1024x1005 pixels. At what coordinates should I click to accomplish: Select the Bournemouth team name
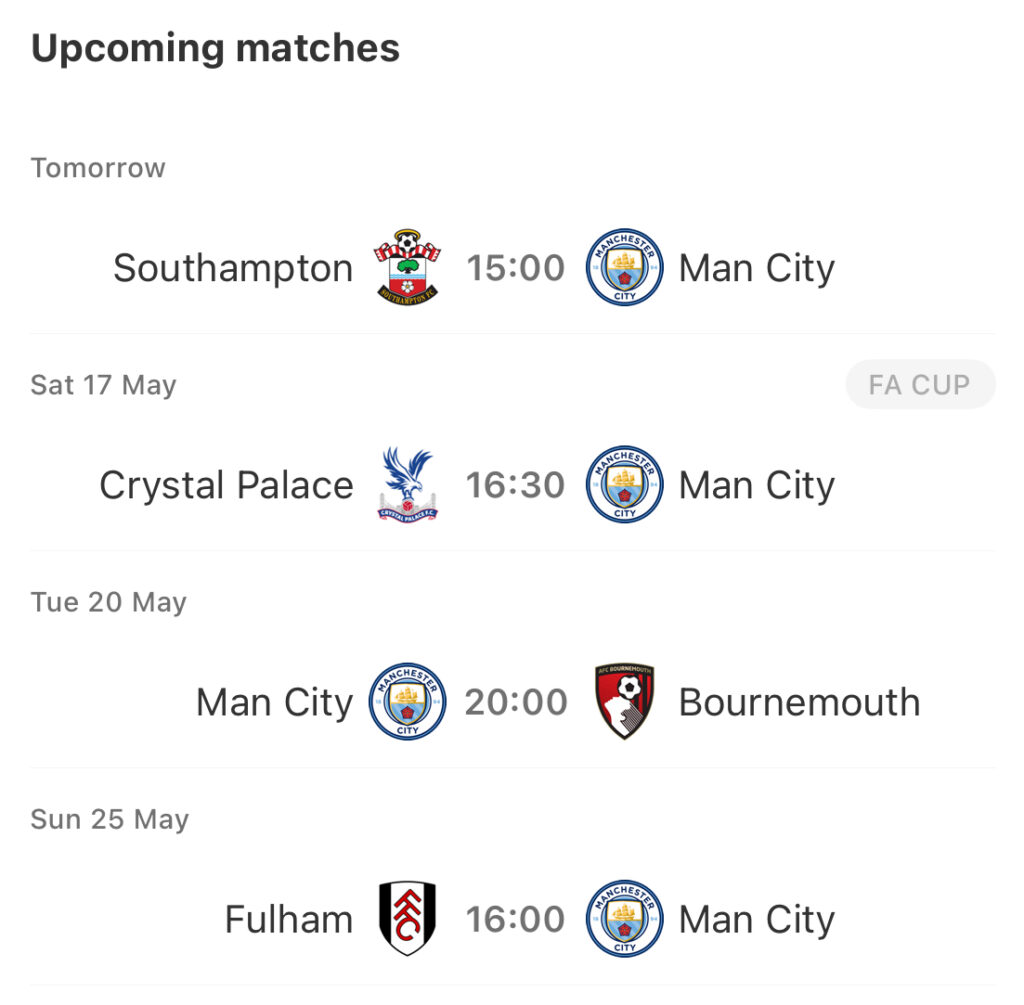tap(799, 702)
